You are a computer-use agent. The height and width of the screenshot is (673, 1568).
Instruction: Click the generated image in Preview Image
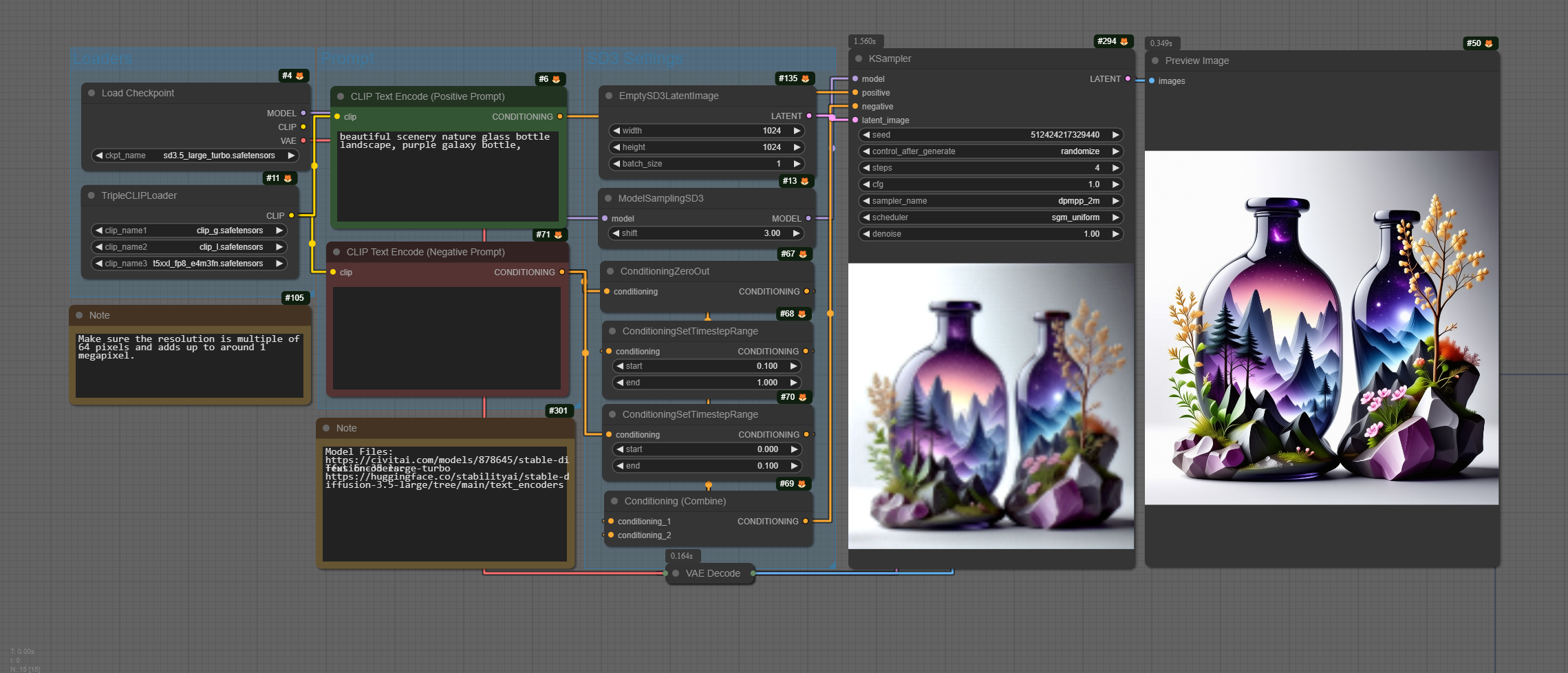(x=1321, y=328)
